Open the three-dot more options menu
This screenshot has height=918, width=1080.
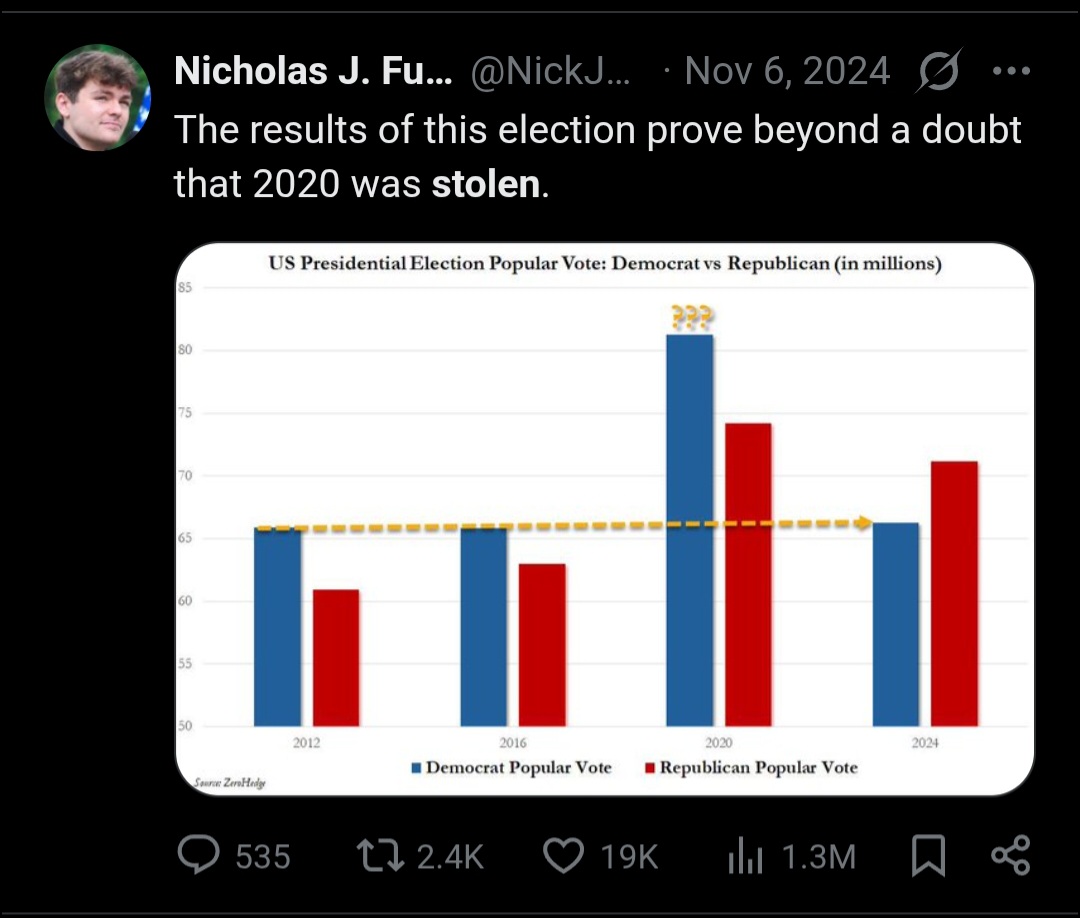[1011, 70]
